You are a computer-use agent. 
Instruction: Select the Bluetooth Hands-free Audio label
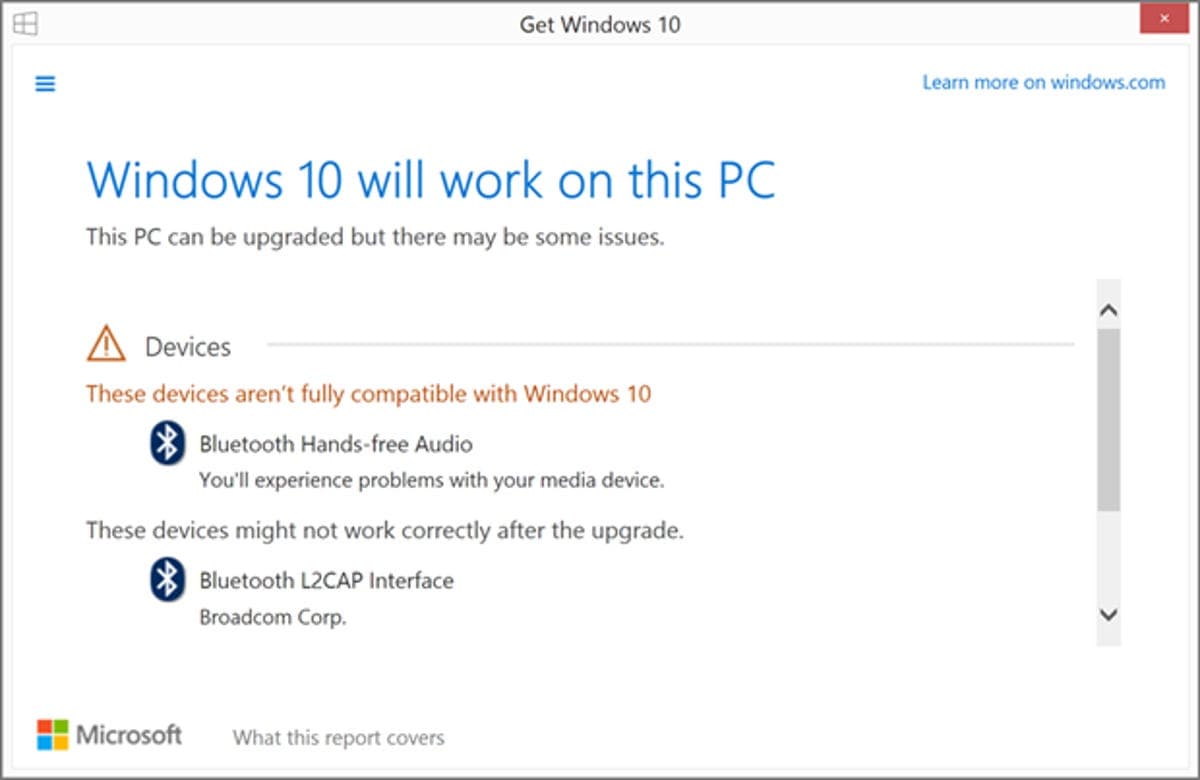336,444
